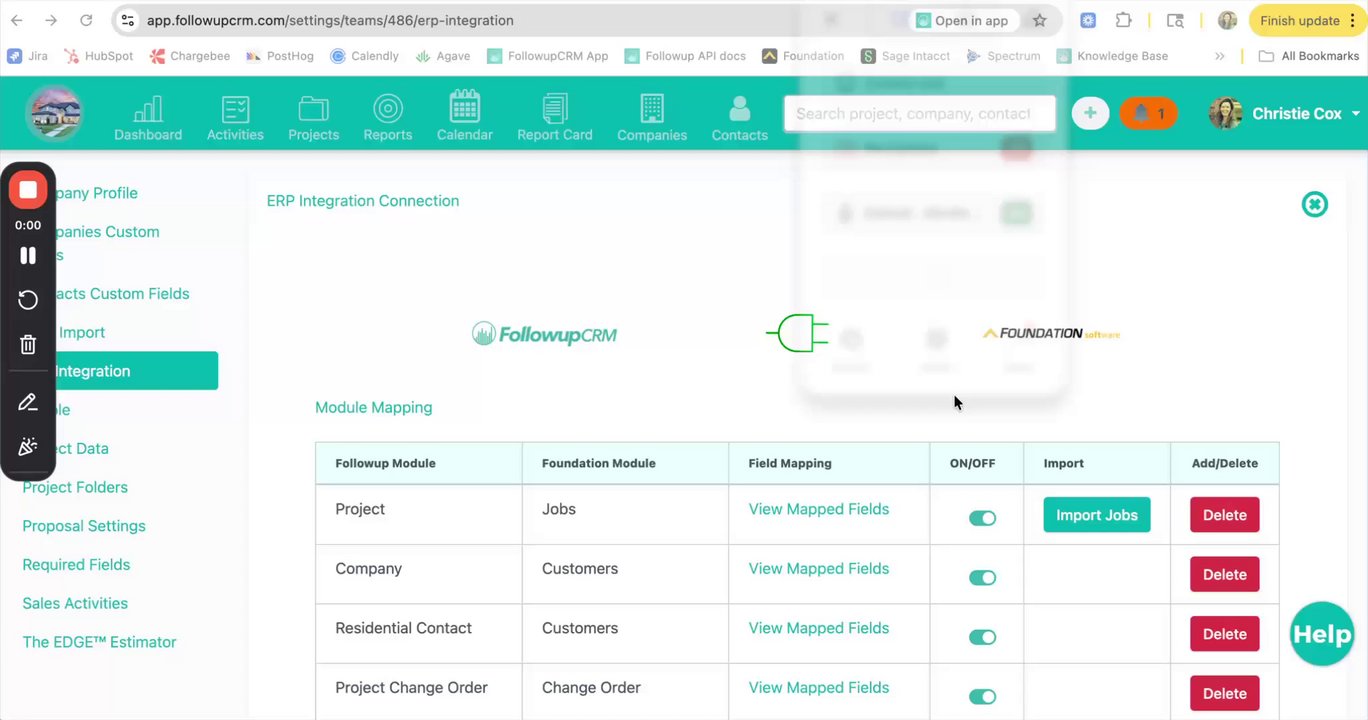
Task: Delete the recording via the trash icon
Action: (x=28, y=345)
